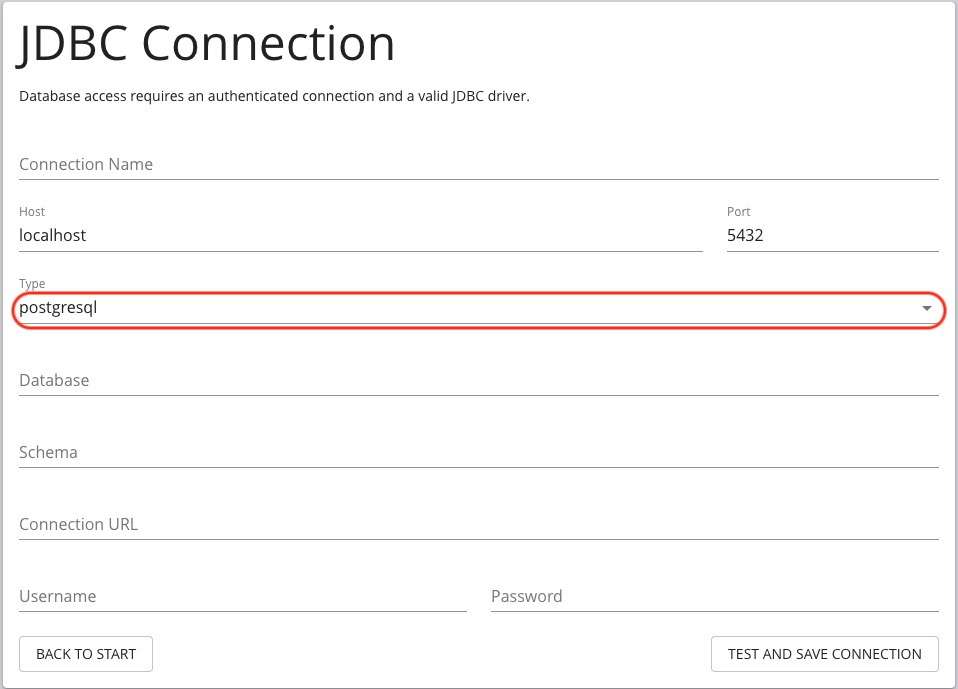Click TEST AND SAVE CONNECTION button
The width and height of the screenshot is (958, 689).
pos(825,654)
